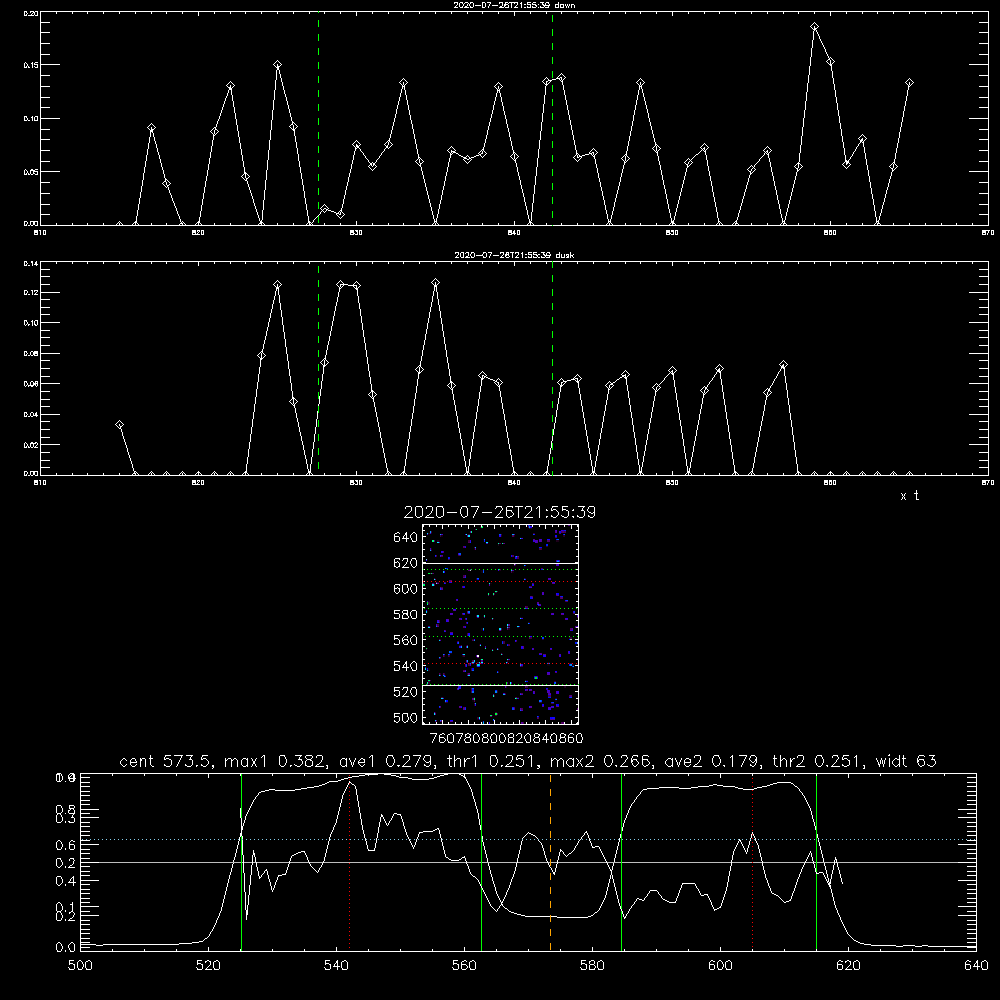Click the crowded x-axis labels under image map
The height and width of the screenshot is (1000, 1000).
(x=506, y=739)
